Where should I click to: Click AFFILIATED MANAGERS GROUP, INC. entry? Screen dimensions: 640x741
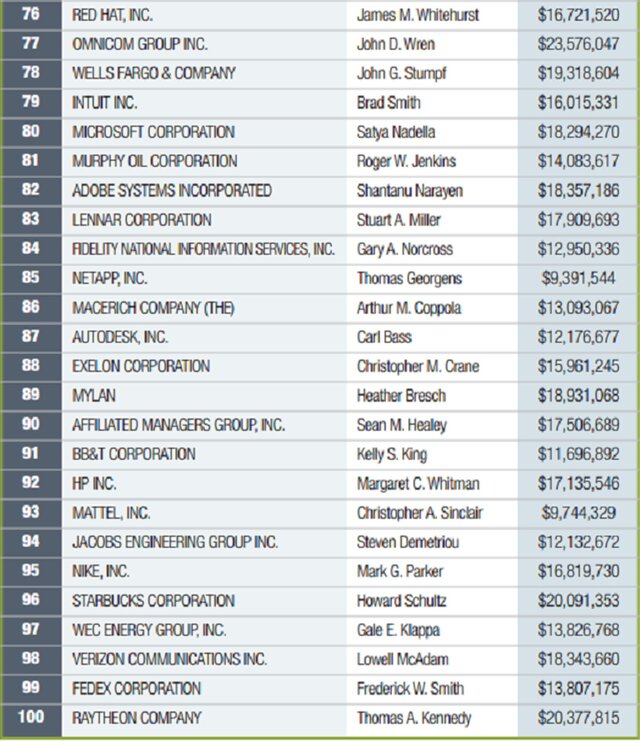179,425
